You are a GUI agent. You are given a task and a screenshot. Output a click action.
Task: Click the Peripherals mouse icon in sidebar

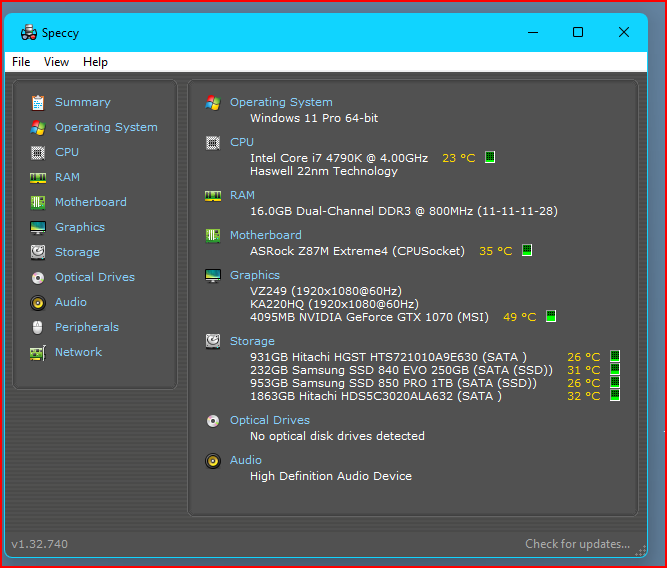pos(38,328)
